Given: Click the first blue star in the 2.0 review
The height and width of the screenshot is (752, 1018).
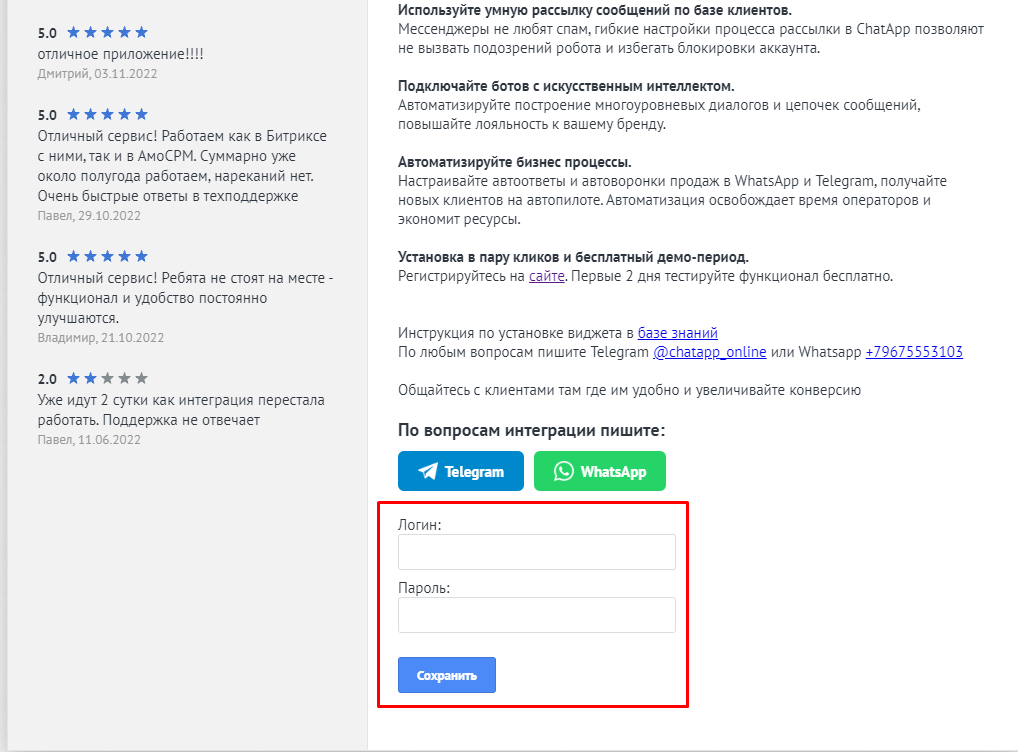Looking at the screenshot, I should pyautogui.click(x=73, y=379).
